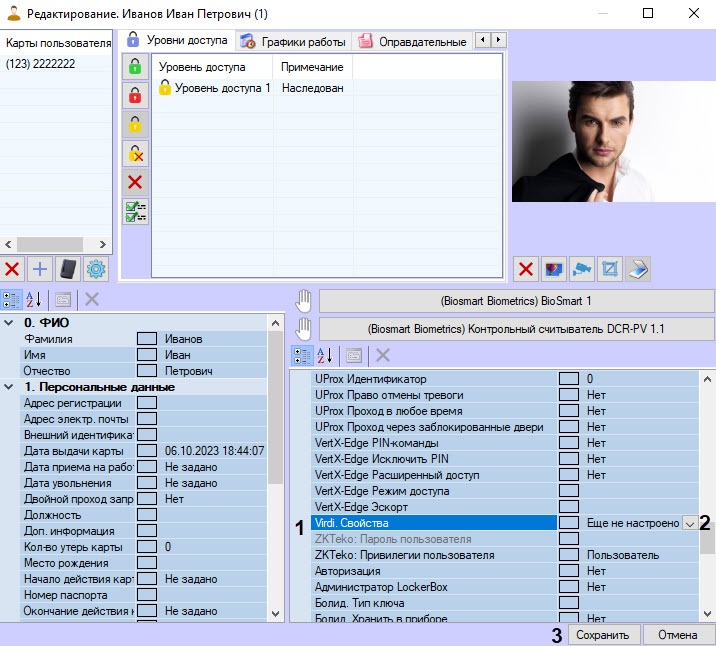Open card settings with the gear icon
716x646 pixels.
96,268
